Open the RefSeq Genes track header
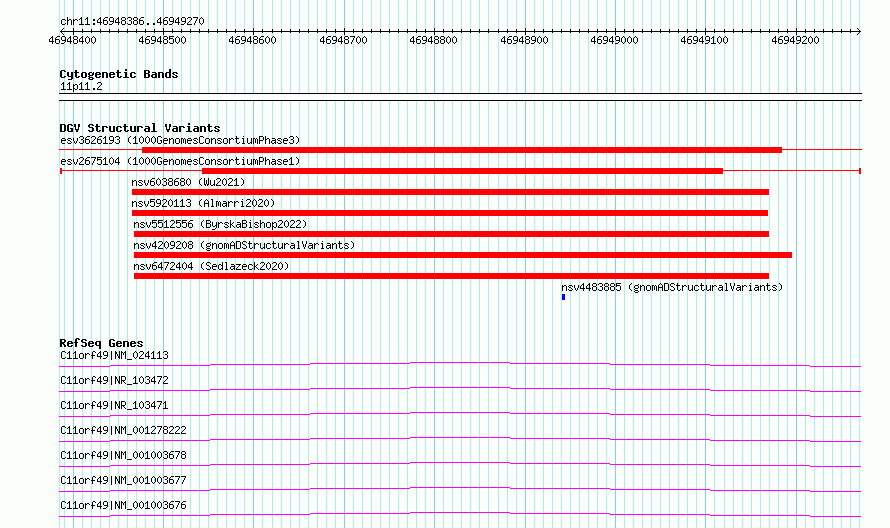890x528 pixels. pyautogui.click(x=101, y=343)
